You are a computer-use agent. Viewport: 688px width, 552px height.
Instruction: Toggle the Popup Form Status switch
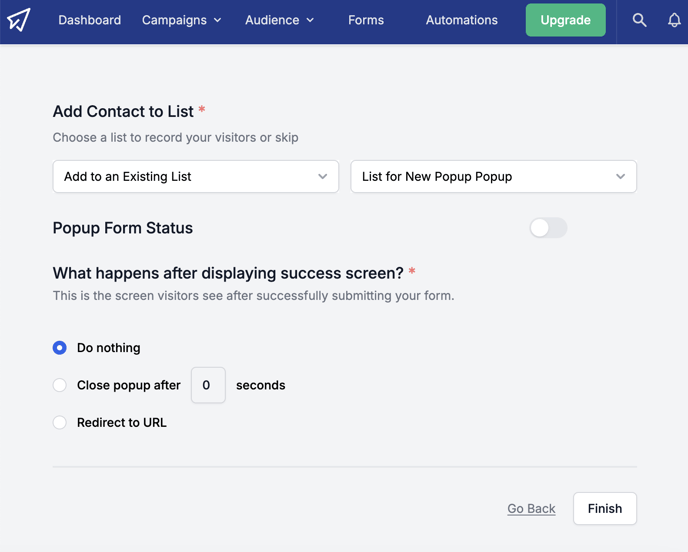(x=548, y=228)
